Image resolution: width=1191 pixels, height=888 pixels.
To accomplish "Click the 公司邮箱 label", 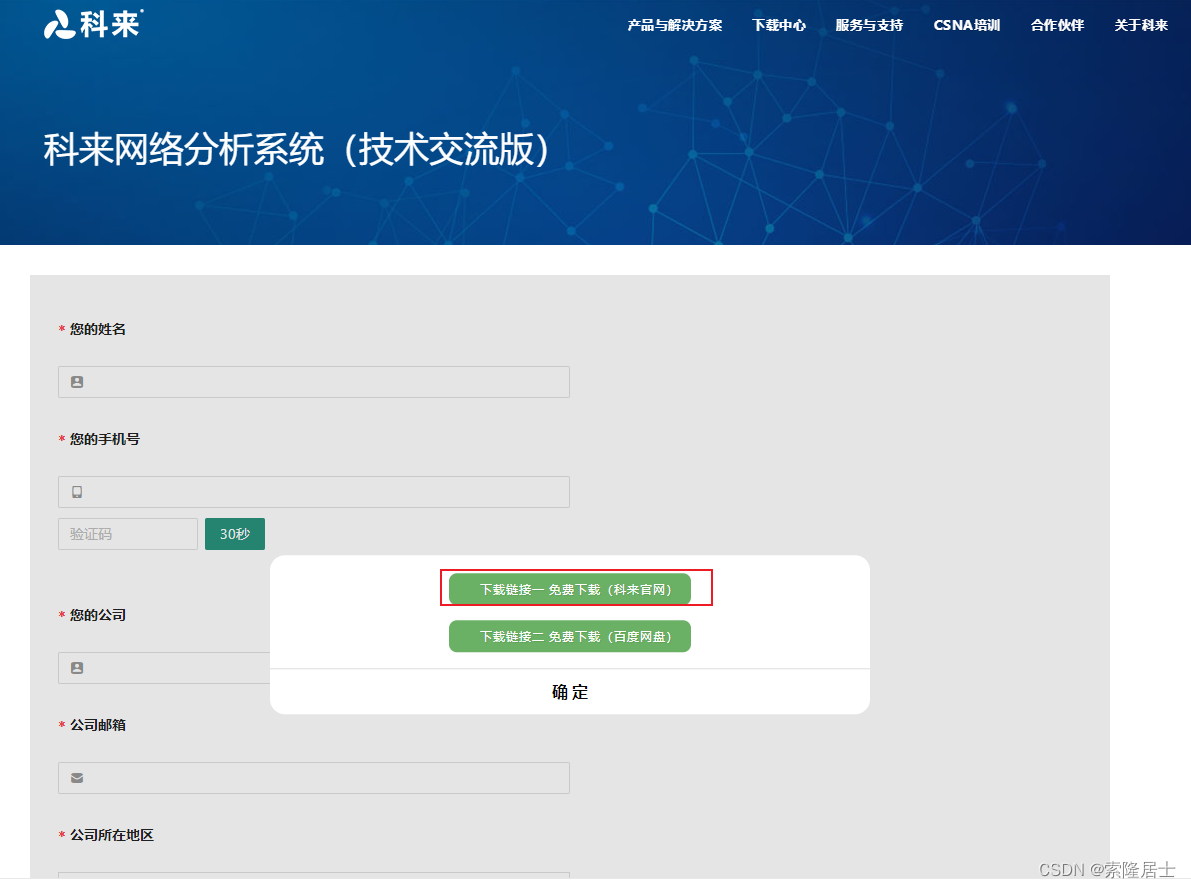I will [x=98, y=725].
